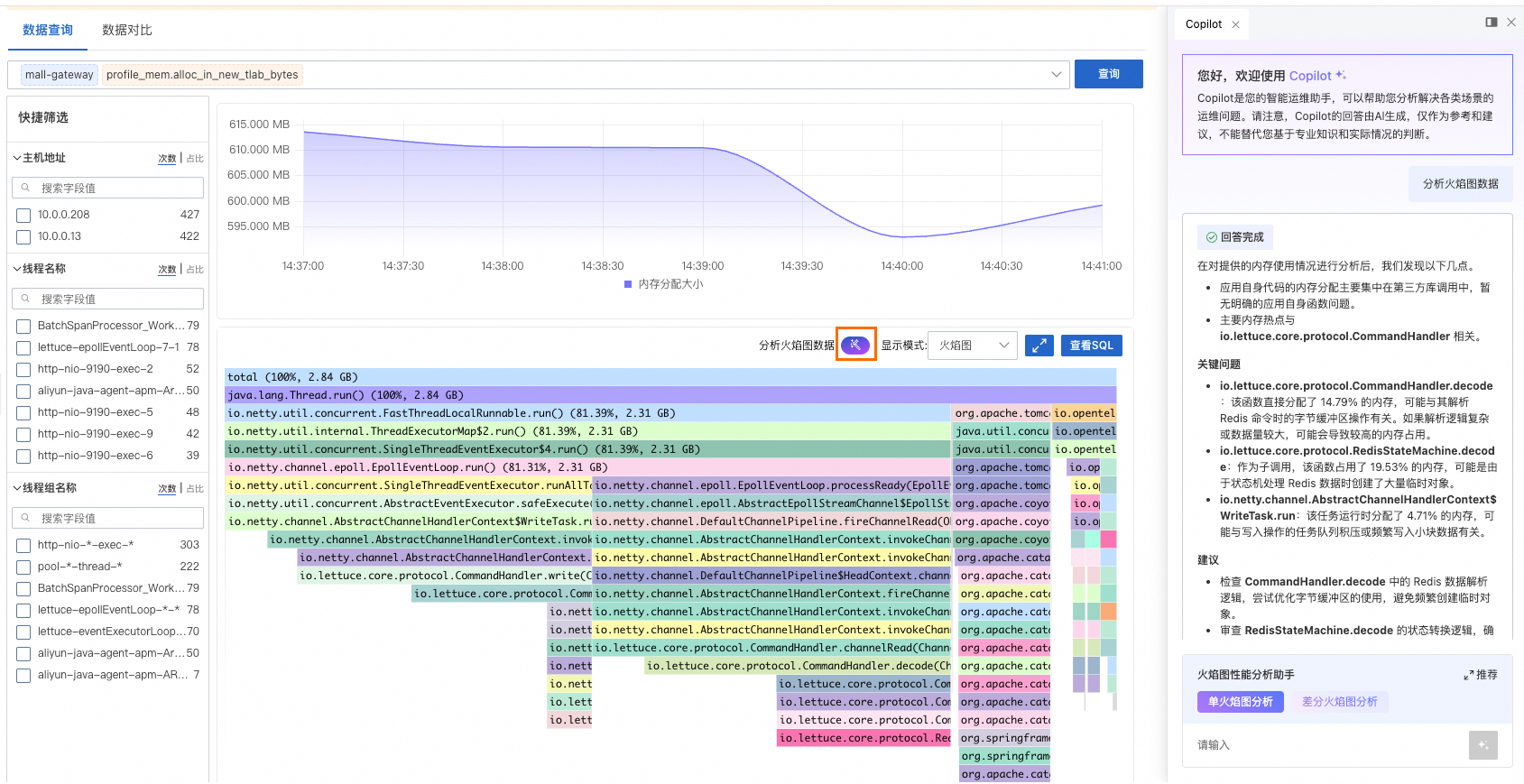Image resolution: width=1524 pixels, height=784 pixels.
Task: Tick the pool-*-thread-* thread group checkbox
Action: (x=24, y=567)
